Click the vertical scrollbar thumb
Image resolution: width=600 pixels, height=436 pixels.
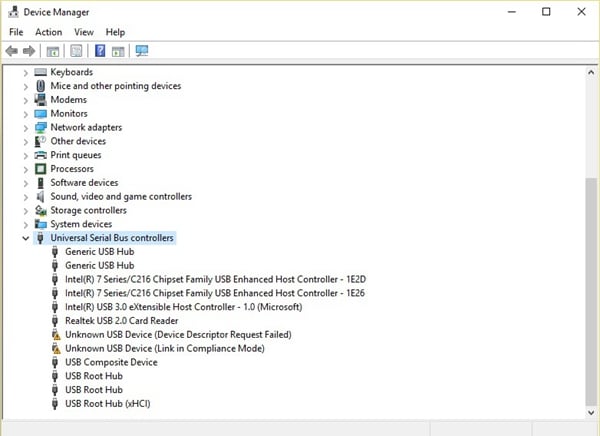(x=591, y=292)
